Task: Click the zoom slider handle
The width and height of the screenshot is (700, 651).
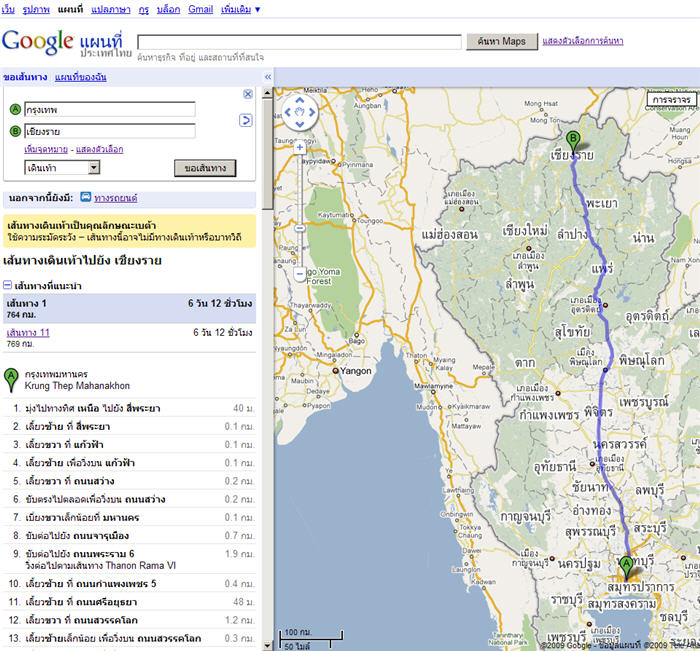Action: pos(300,228)
